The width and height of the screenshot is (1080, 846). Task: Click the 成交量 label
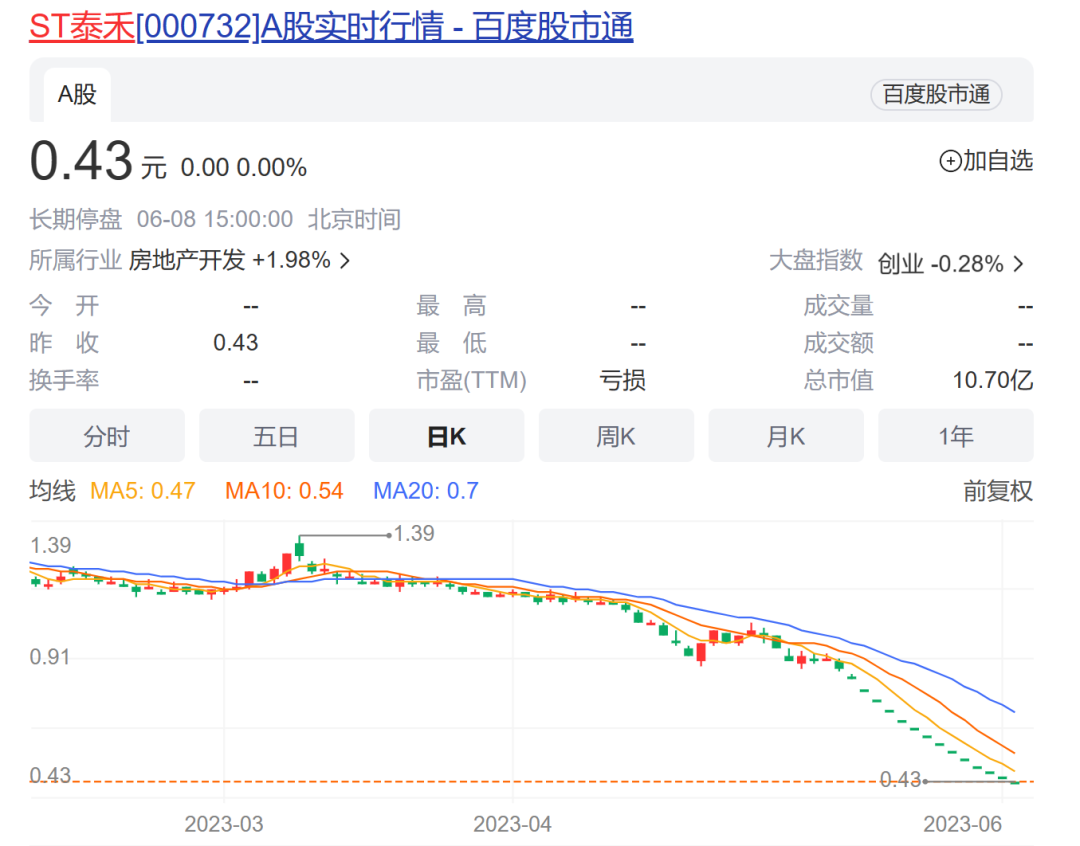click(x=839, y=306)
